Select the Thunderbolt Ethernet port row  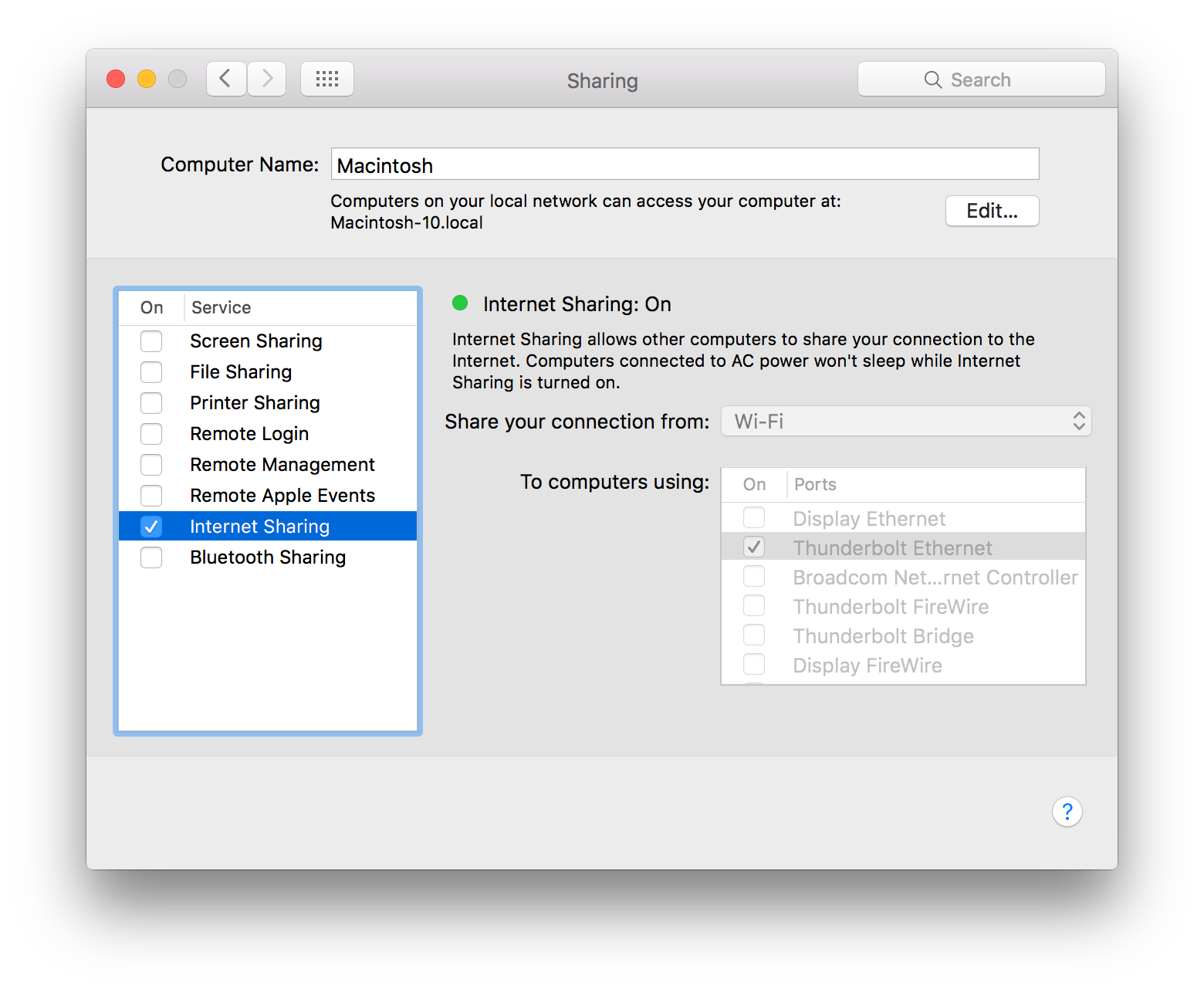(903, 547)
